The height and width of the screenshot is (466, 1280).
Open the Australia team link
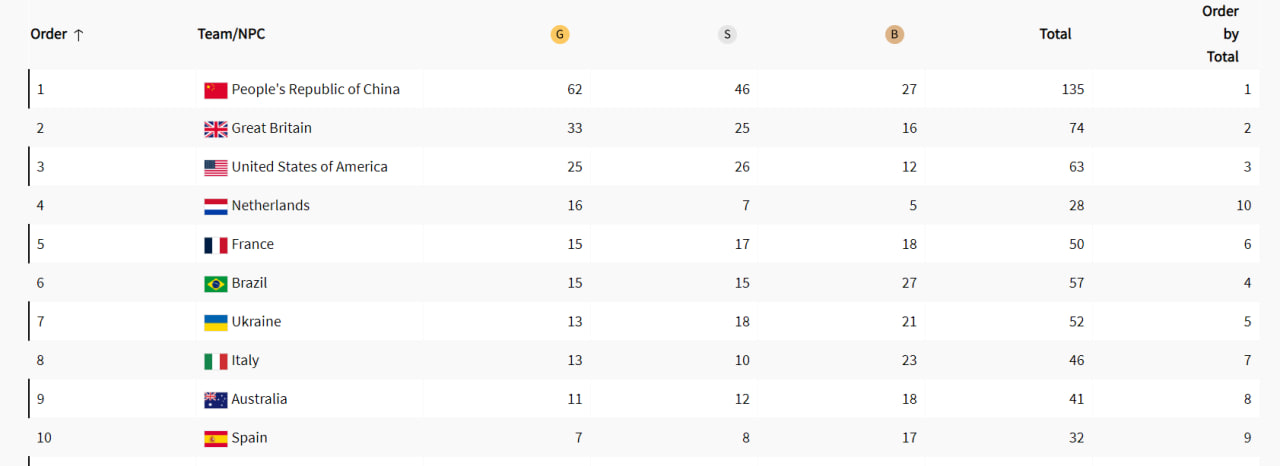click(x=259, y=399)
